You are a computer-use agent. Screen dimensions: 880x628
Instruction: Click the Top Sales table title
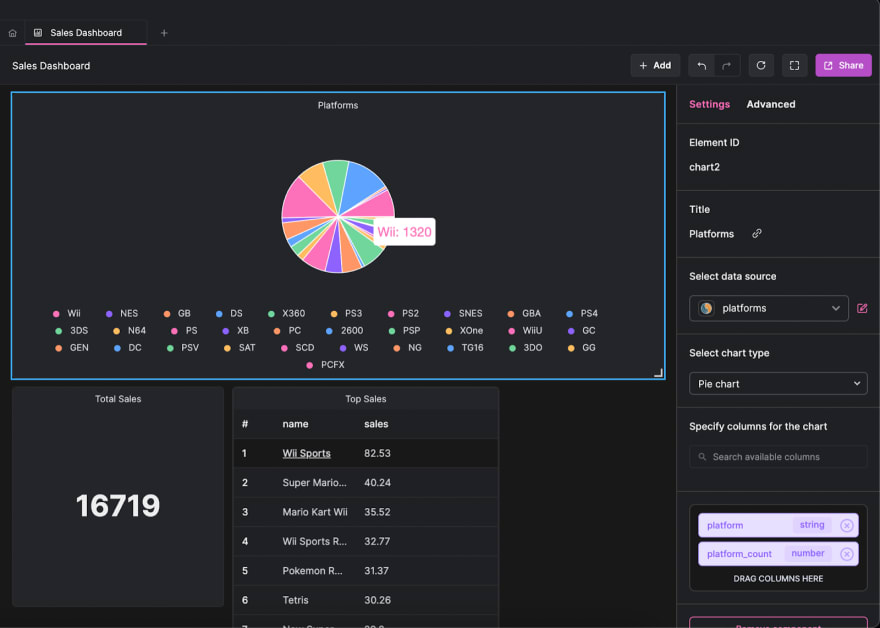365,399
